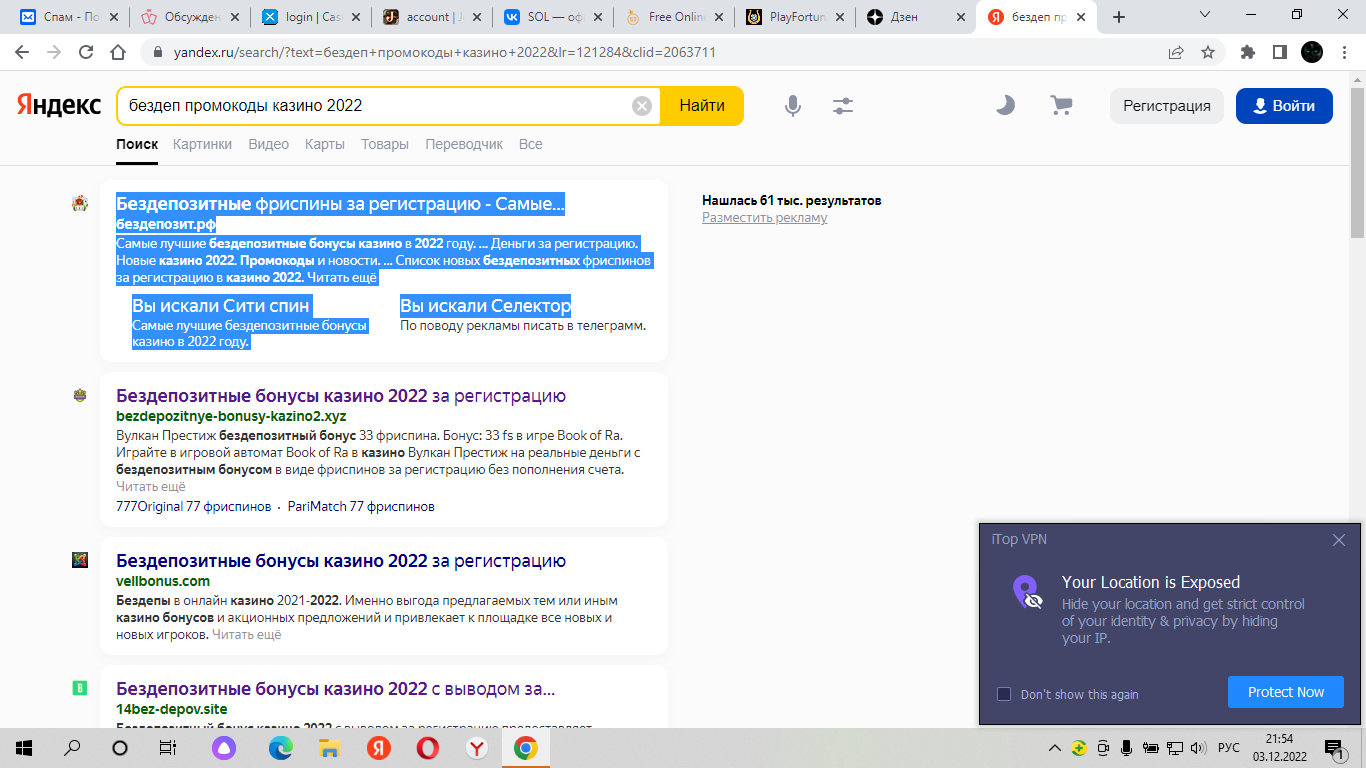Open Opera browser from taskbar
The width and height of the screenshot is (1366, 768).
pyautogui.click(x=427, y=748)
